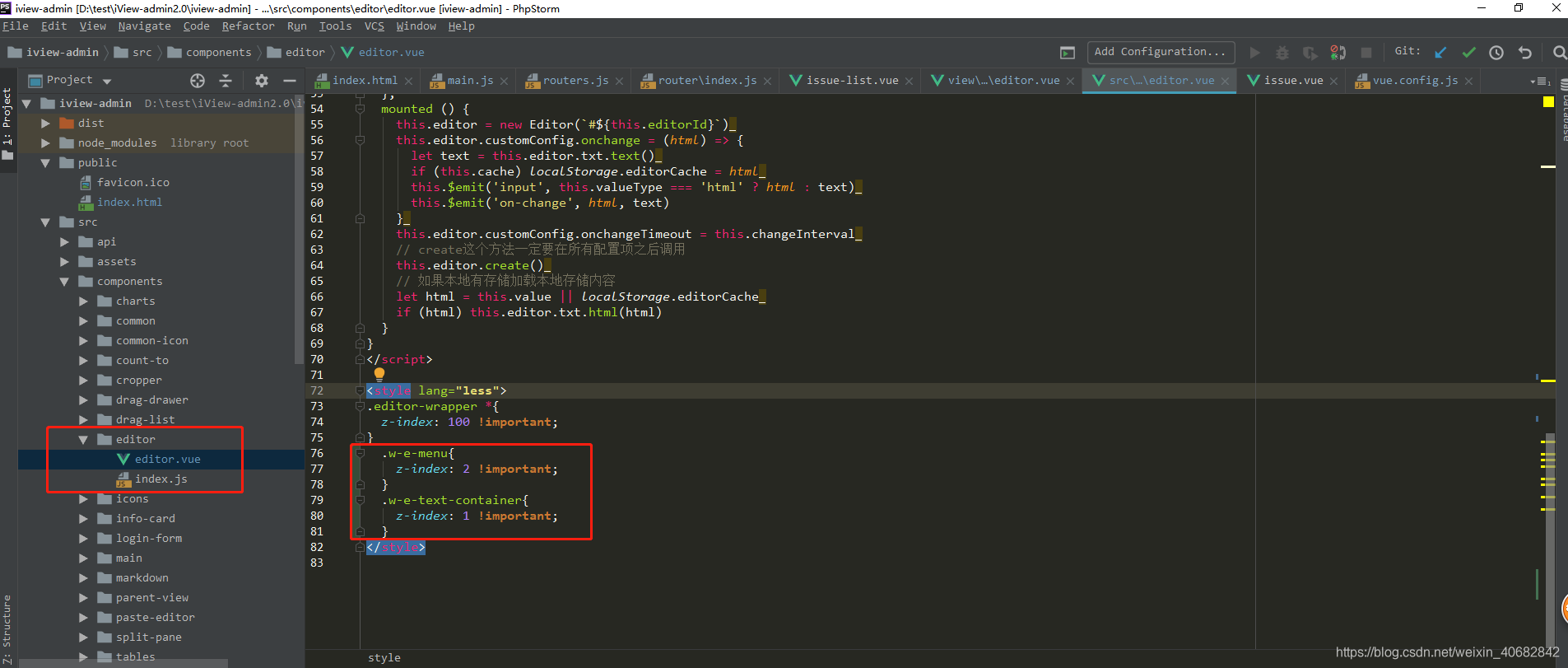Fold the onchange arrow function at line 56
Screen dimensions: 1568x668
tap(360, 140)
